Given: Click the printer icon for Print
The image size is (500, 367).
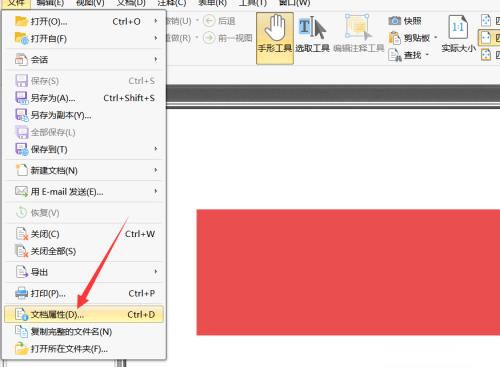Looking at the screenshot, I should [22, 293].
